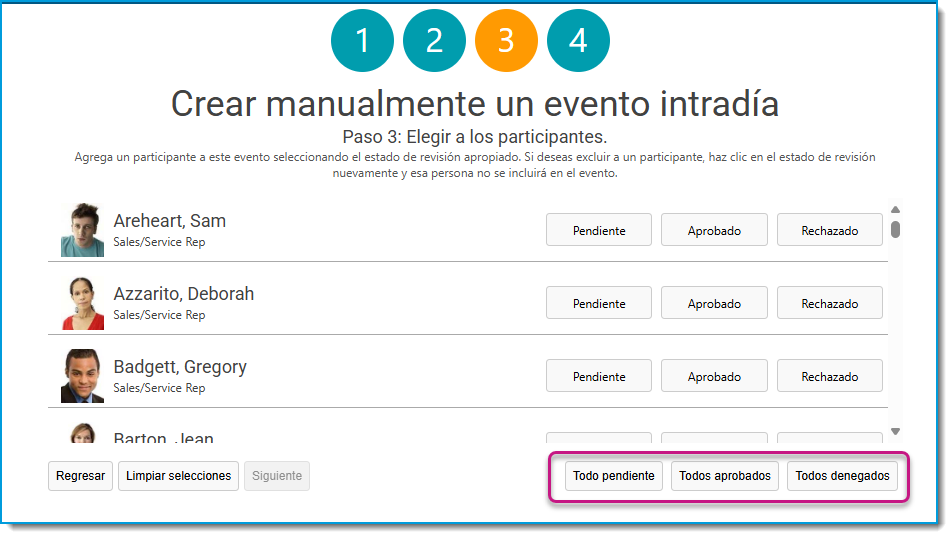952x538 pixels.
Task: Deny all with Todos denegados
Action: [x=842, y=476]
